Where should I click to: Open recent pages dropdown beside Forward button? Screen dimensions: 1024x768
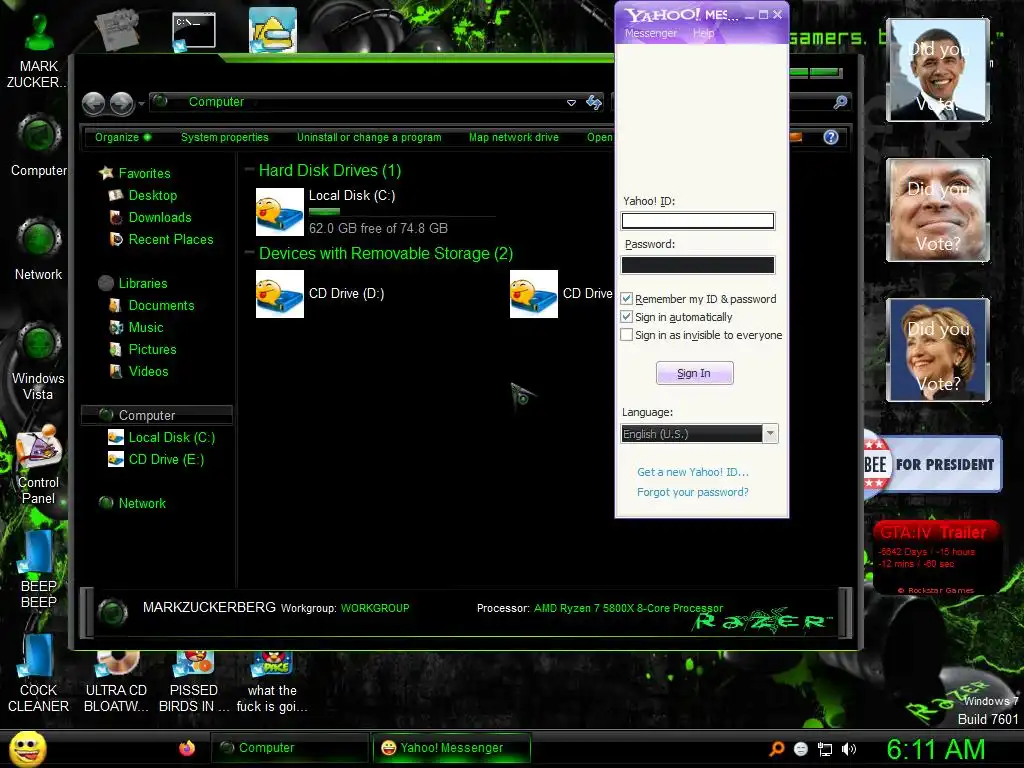[x=142, y=104]
